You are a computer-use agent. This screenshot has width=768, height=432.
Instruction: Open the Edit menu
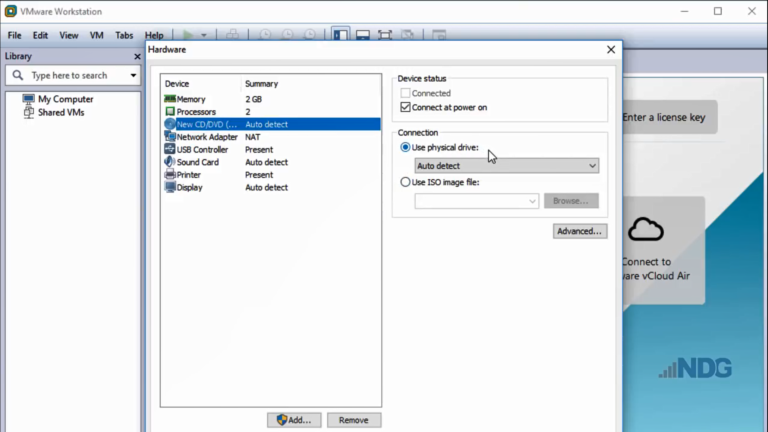coord(40,35)
